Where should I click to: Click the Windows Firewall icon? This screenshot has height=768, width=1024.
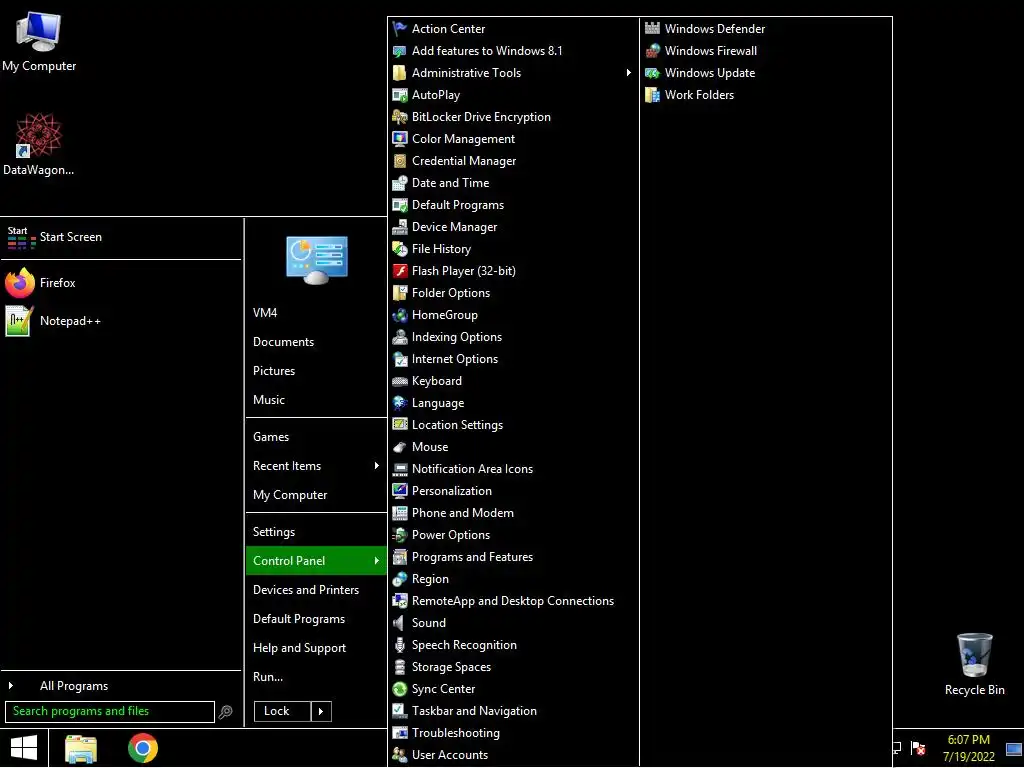point(652,51)
